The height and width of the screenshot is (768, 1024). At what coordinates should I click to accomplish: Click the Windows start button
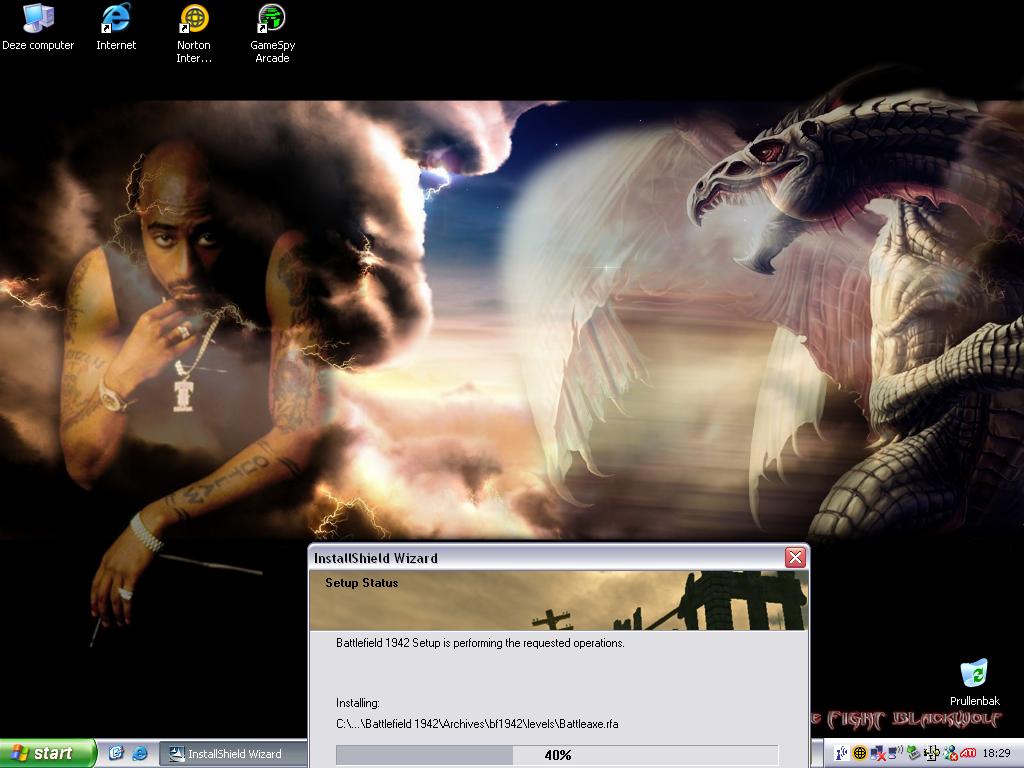(x=47, y=753)
